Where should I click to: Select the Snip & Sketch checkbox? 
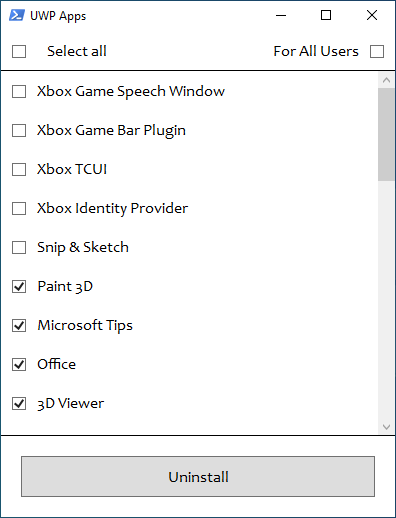[x=19, y=248]
